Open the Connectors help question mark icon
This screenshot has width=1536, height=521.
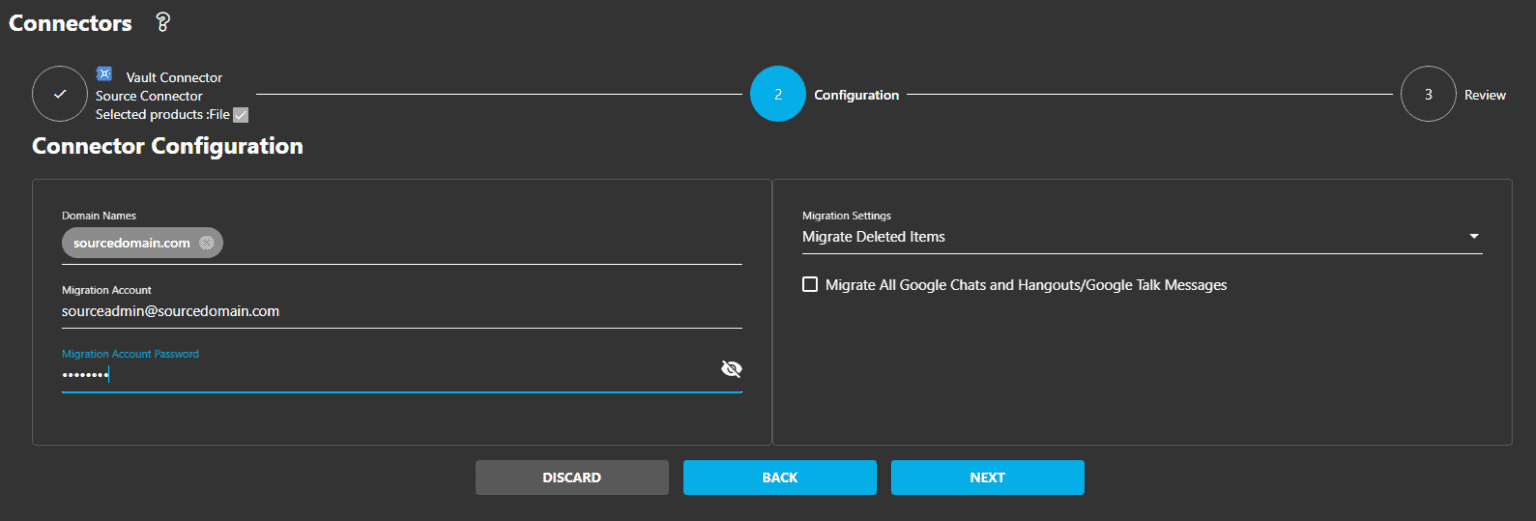[x=164, y=22]
